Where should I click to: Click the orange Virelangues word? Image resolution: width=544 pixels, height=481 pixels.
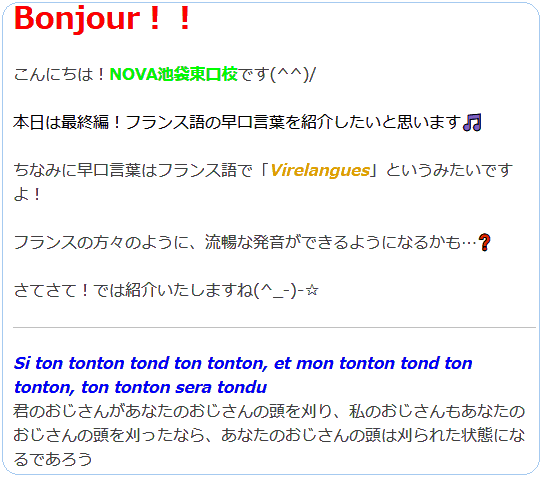point(320,170)
